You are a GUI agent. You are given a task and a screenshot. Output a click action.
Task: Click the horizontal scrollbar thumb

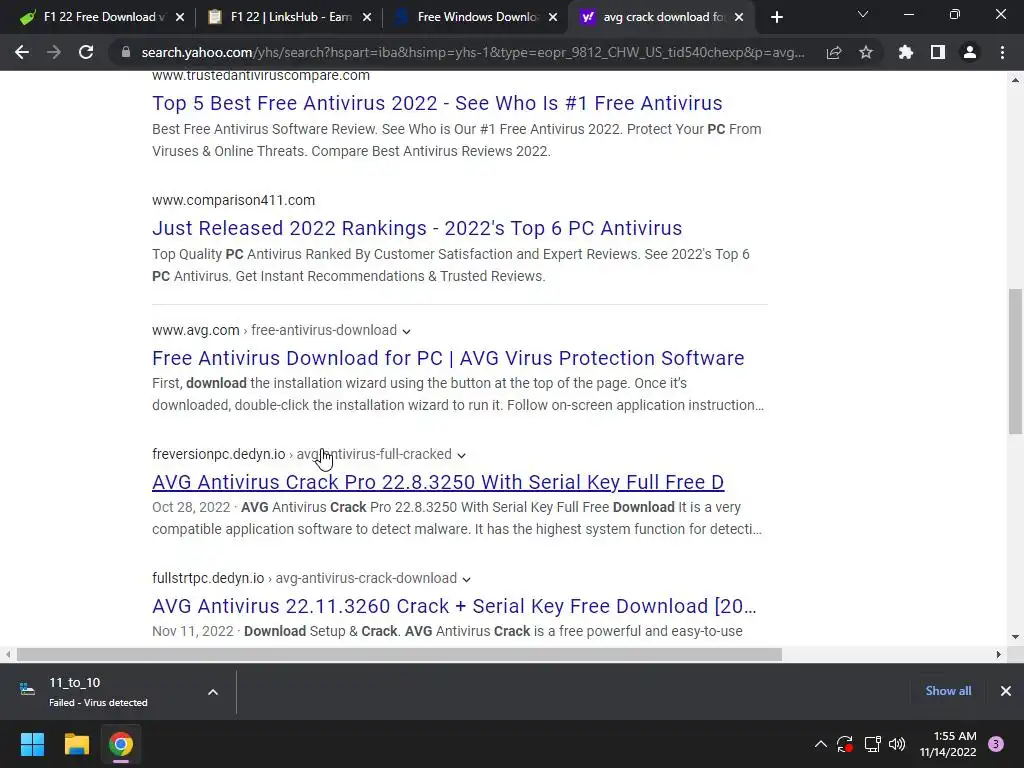pyautogui.click(x=399, y=654)
